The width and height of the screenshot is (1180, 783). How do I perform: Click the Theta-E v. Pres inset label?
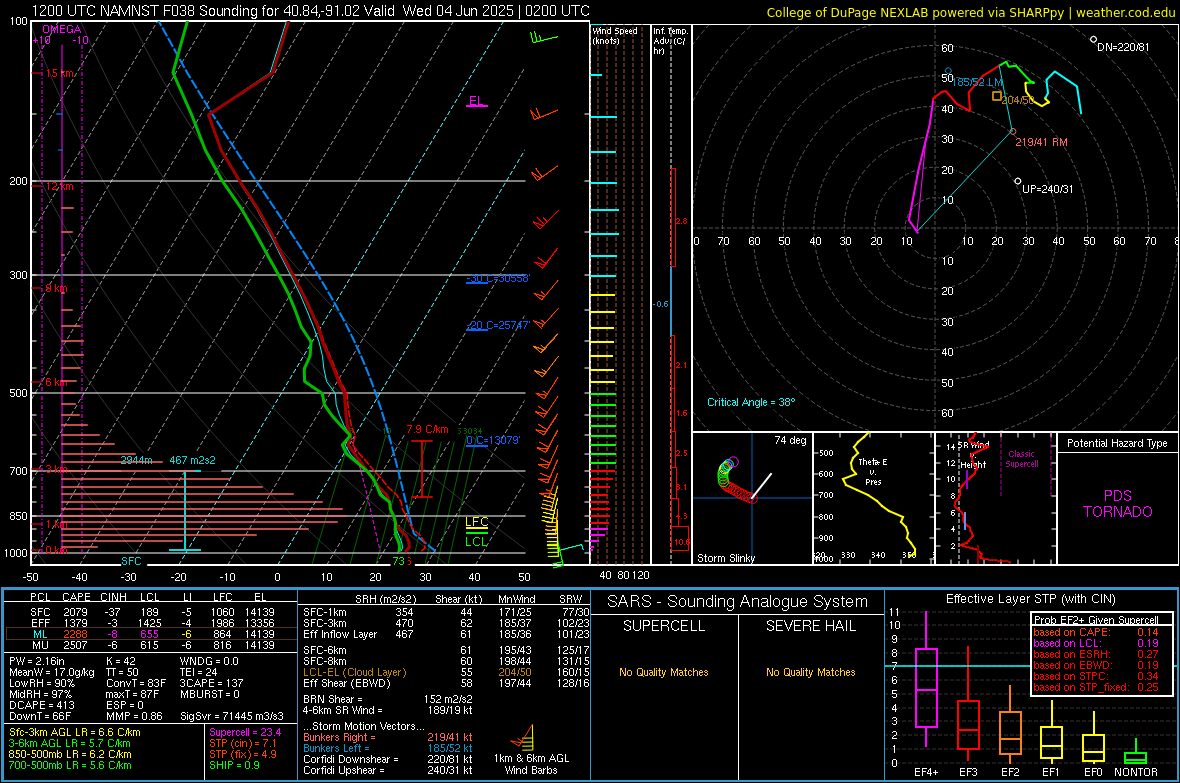pyautogui.click(x=873, y=471)
